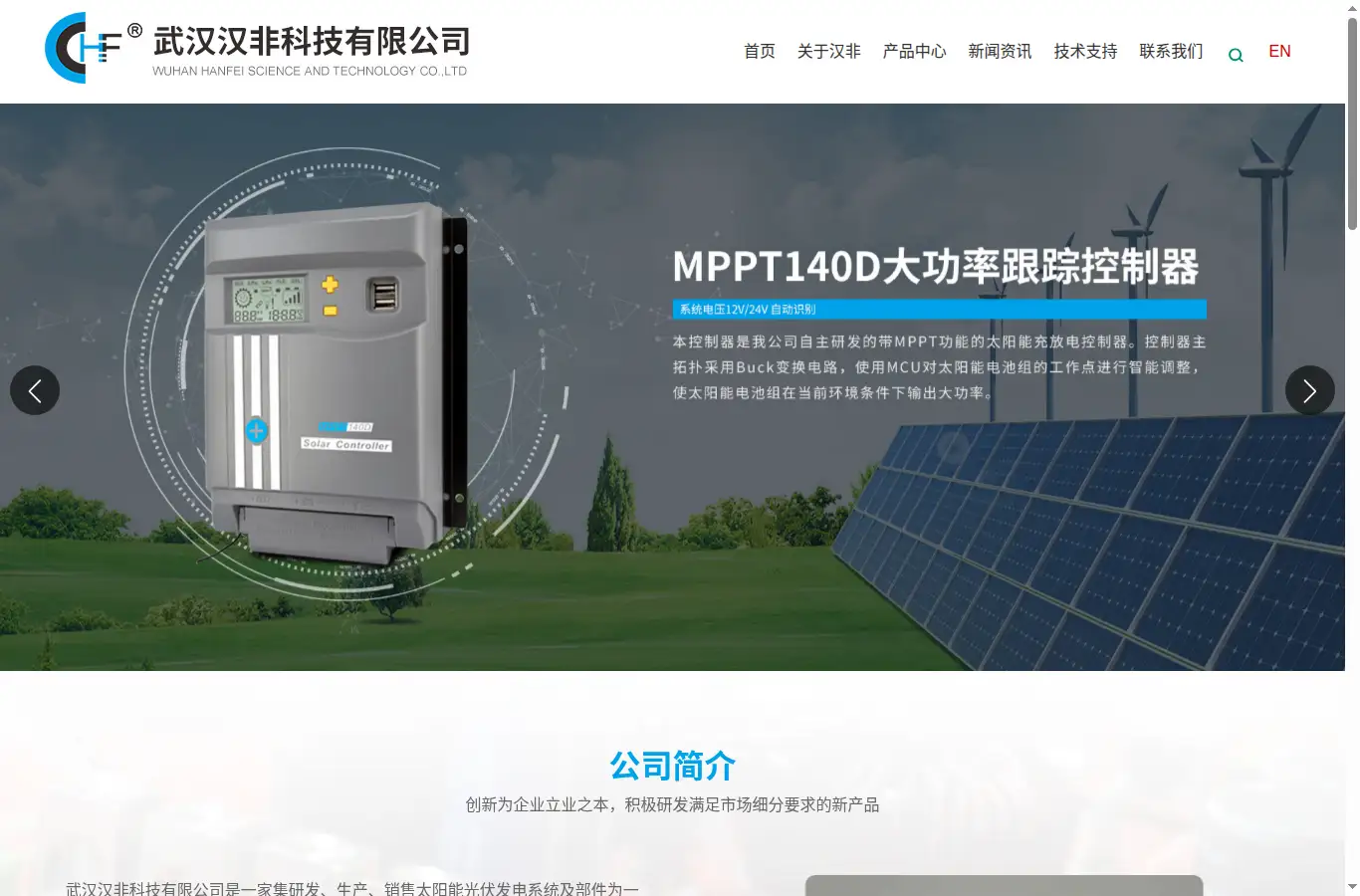
Task: Open the 技术支持 menu item
Action: (1085, 52)
